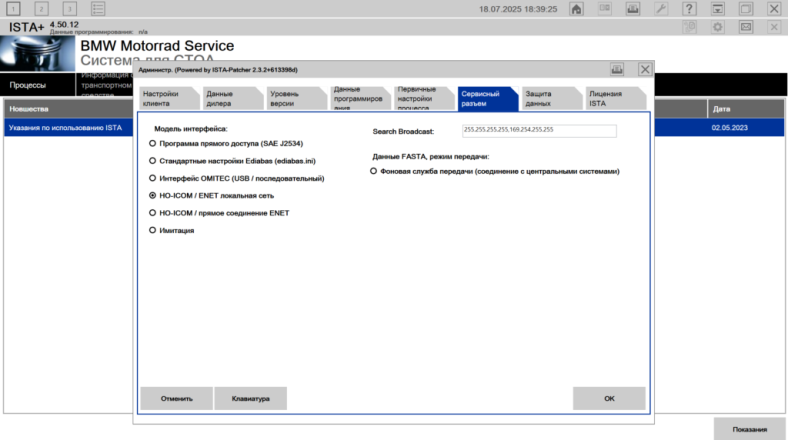The height and width of the screenshot is (440, 788).
Task: Enable Фоновая служба передачи option
Action: (x=495, y=171)
